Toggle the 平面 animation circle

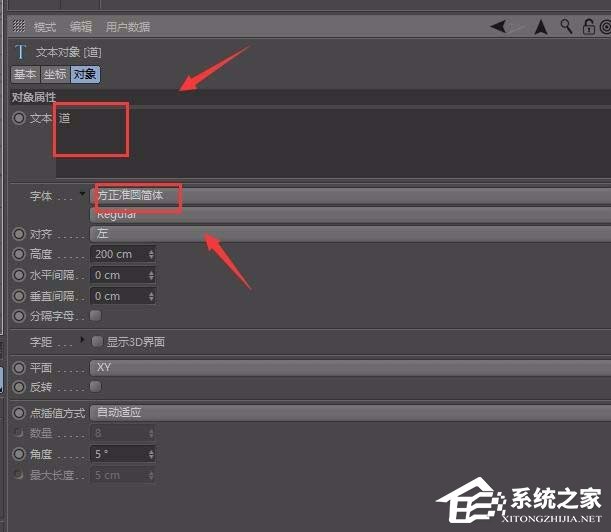pos(19,368)
